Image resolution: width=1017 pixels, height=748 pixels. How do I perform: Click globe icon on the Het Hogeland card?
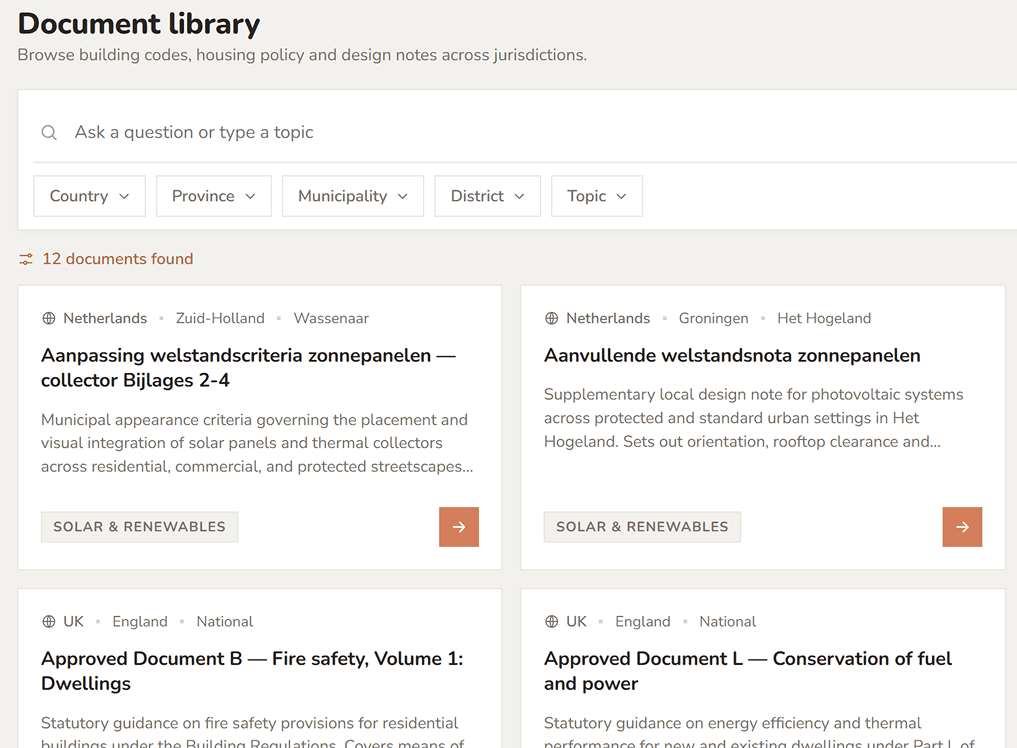click(551, 319)
